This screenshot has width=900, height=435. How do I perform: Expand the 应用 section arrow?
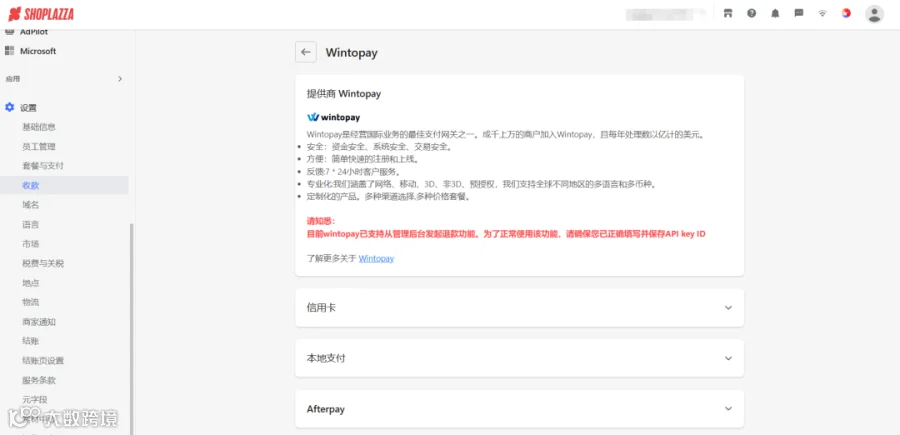120,79
